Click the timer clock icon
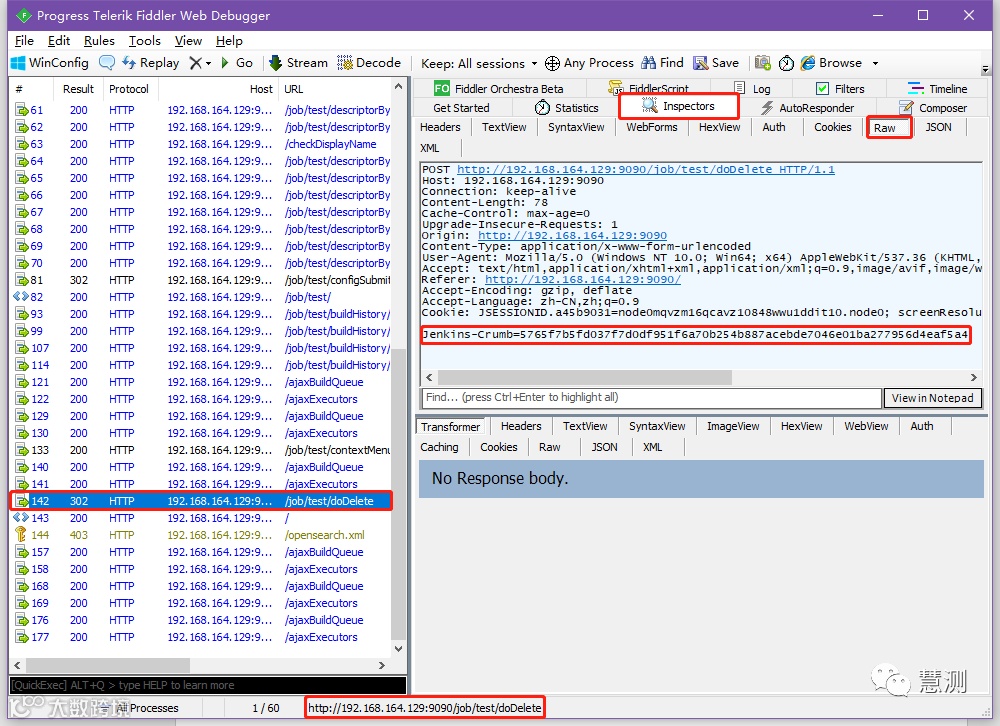Viewport: 1000px width, 726px height. click(786, 63)
